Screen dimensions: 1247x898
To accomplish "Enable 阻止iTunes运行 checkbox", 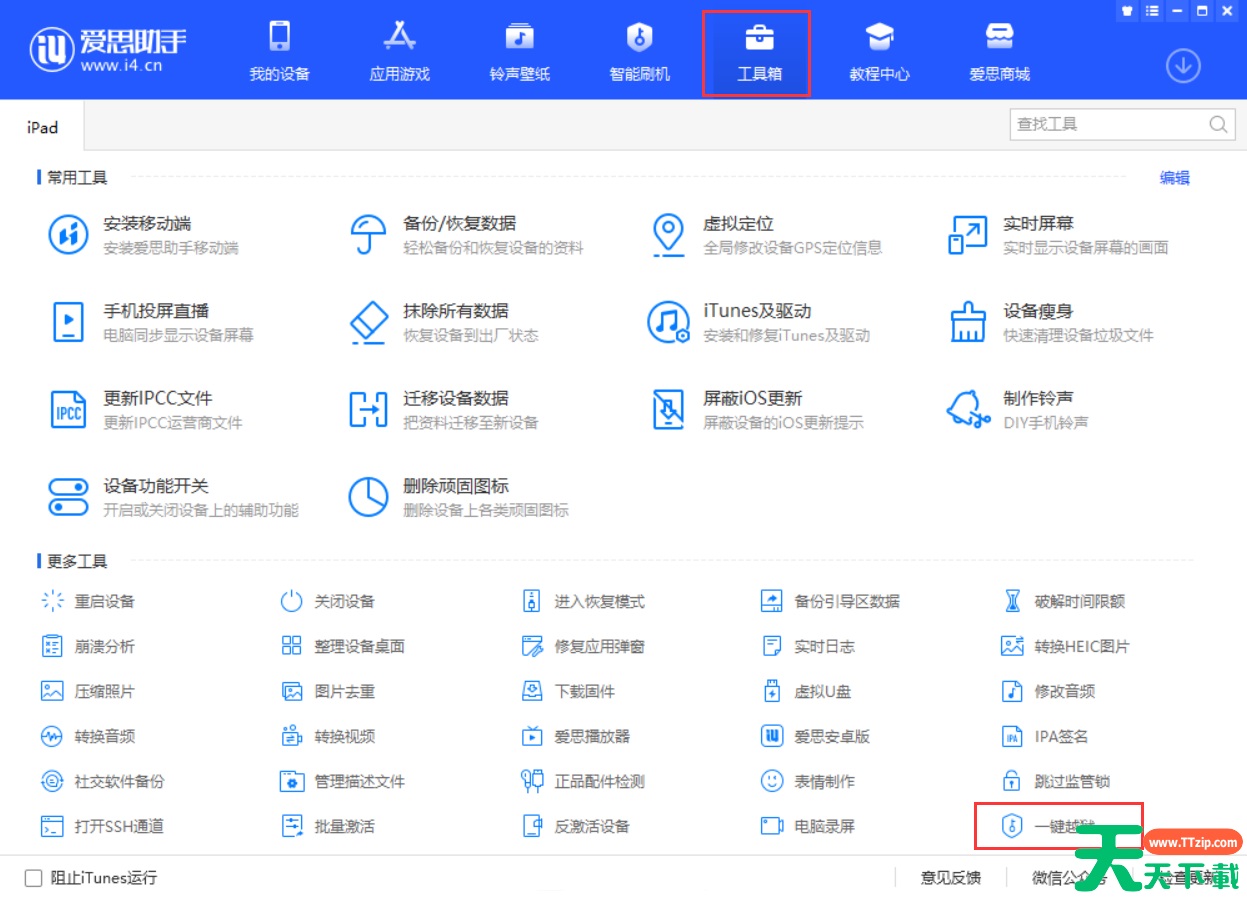I will [34, 878].
